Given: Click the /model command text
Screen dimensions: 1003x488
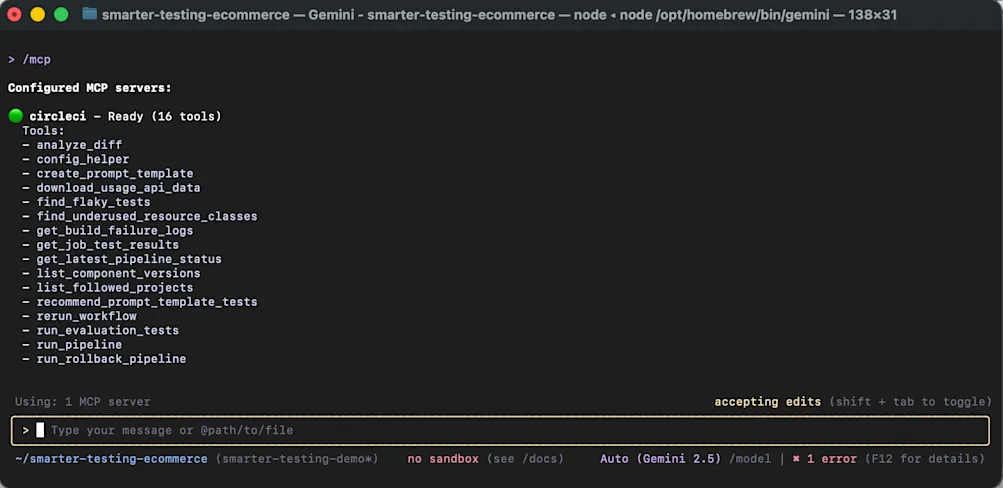Looking at the screenshot, I should point(750,459).
